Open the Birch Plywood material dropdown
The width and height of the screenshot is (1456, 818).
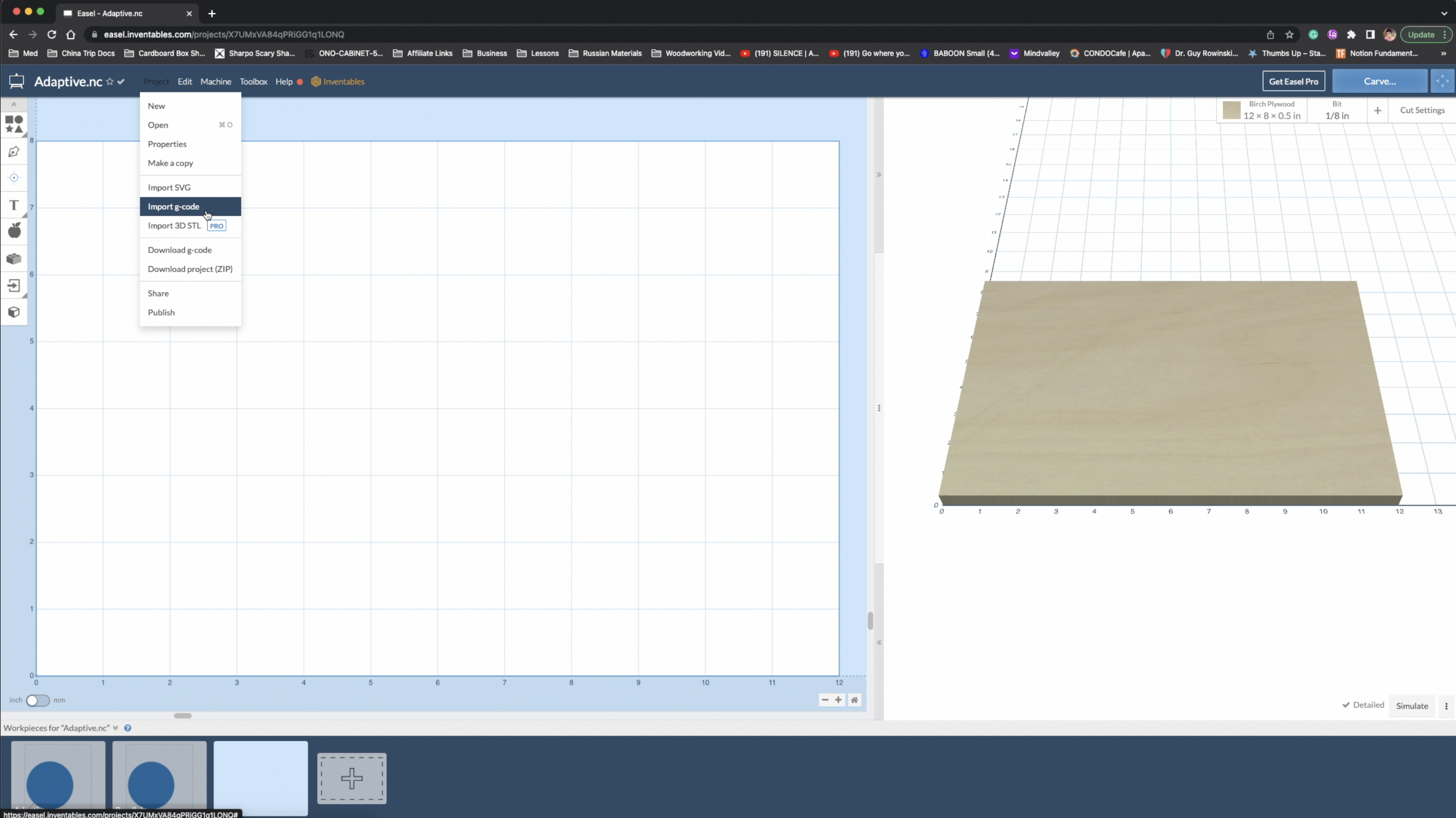point(1271,110)
